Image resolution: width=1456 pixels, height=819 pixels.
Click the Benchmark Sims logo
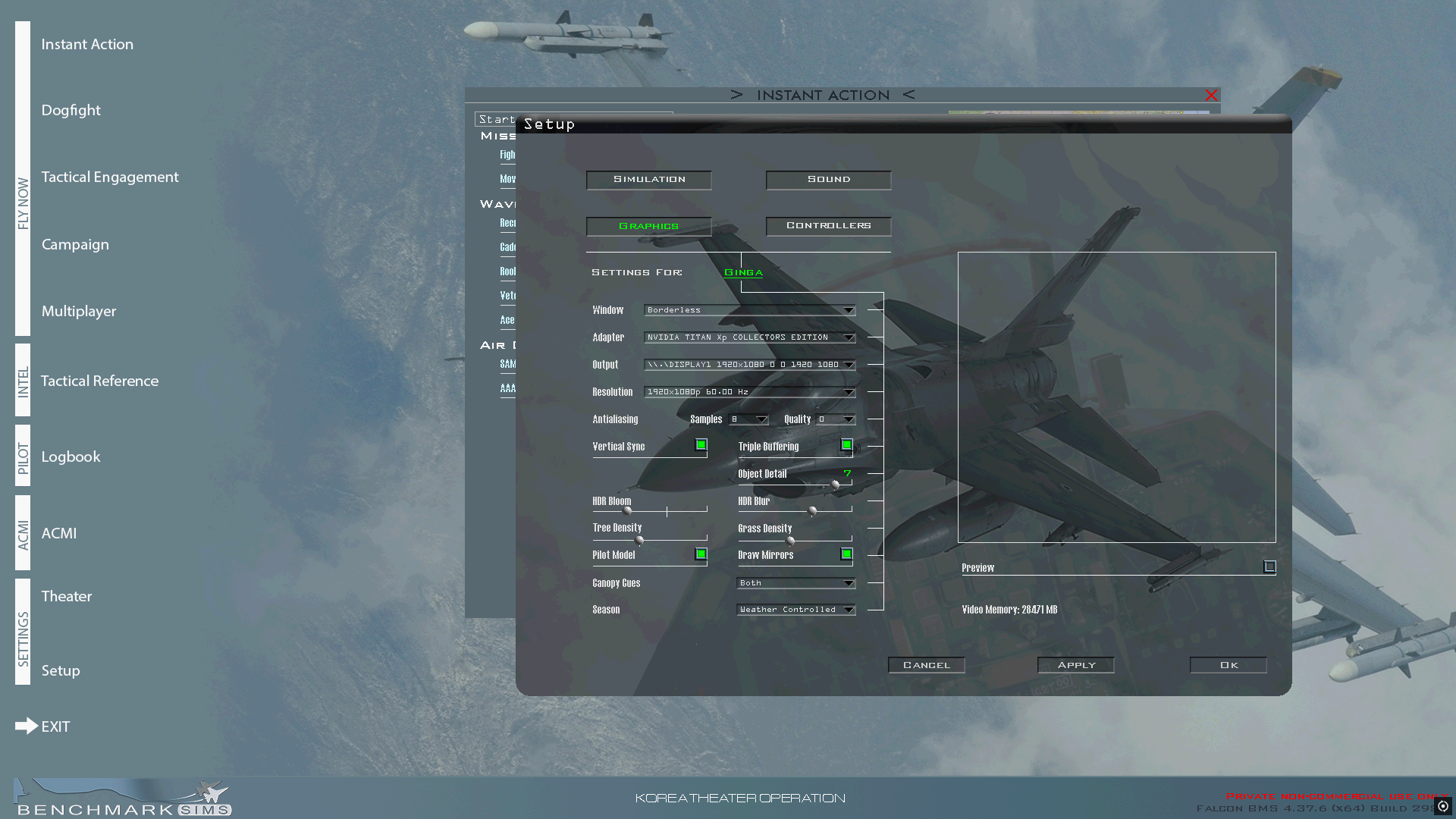click(121, 795)
